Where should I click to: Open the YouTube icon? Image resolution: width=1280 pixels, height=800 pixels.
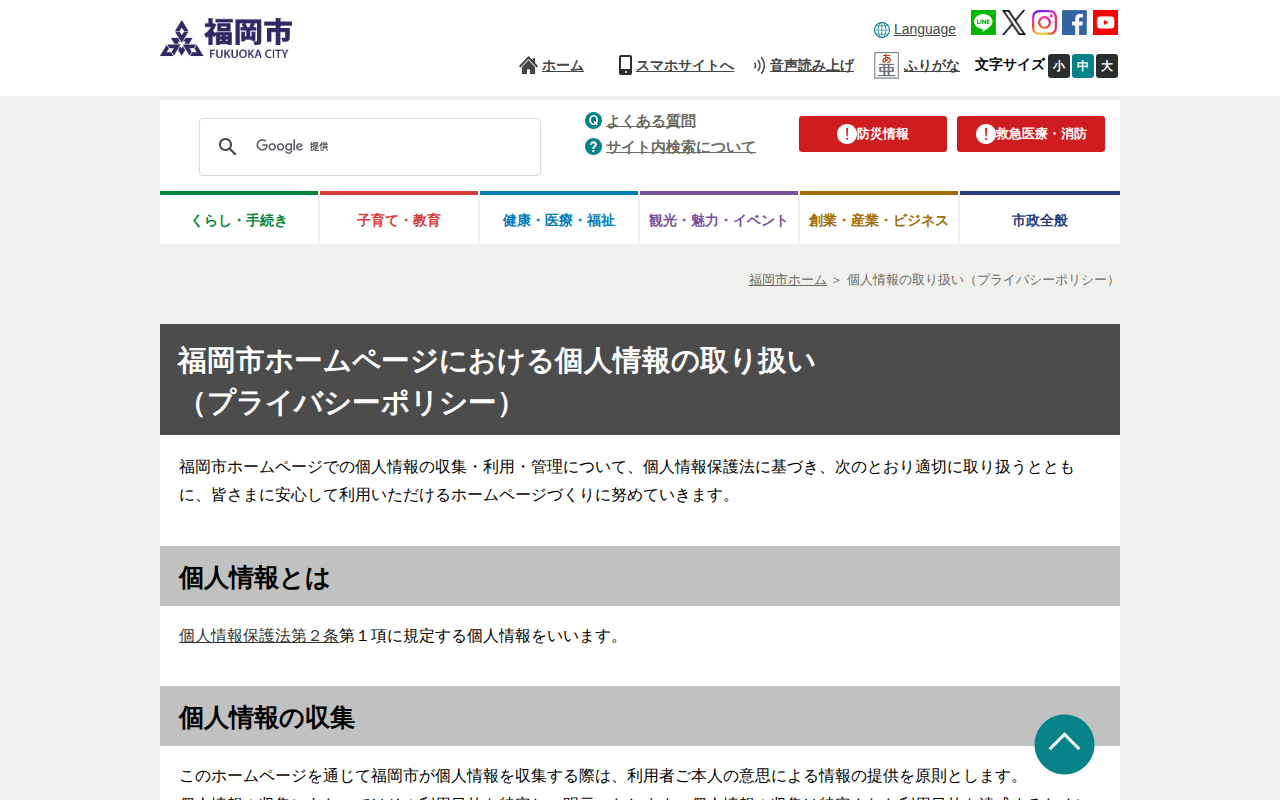click(1105, 22)
